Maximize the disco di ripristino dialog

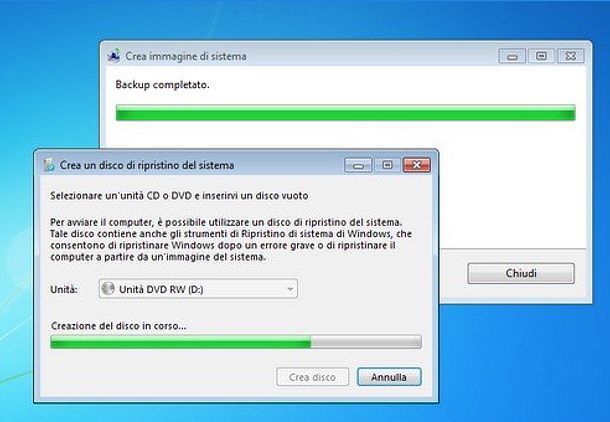[x=387, y=165]
